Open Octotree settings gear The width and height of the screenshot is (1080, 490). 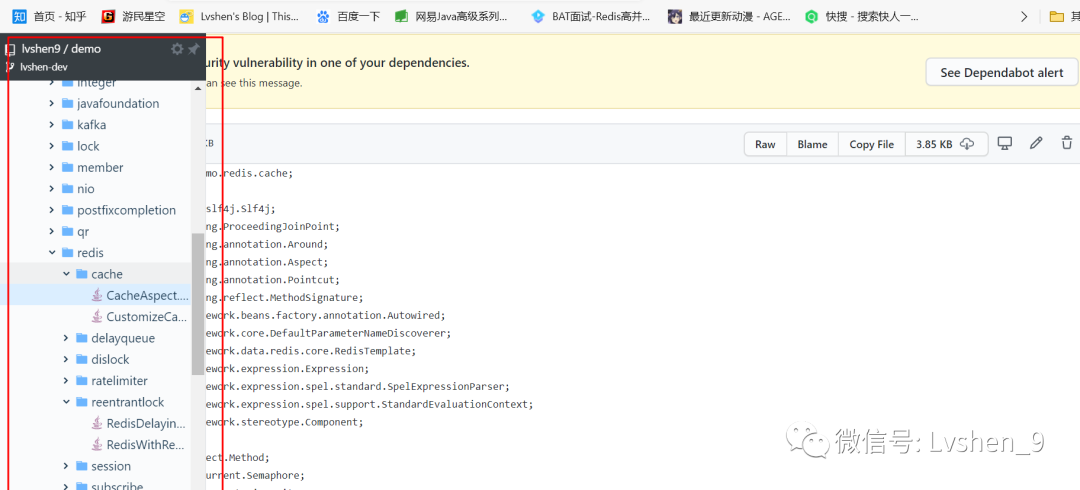coord(177,49)
